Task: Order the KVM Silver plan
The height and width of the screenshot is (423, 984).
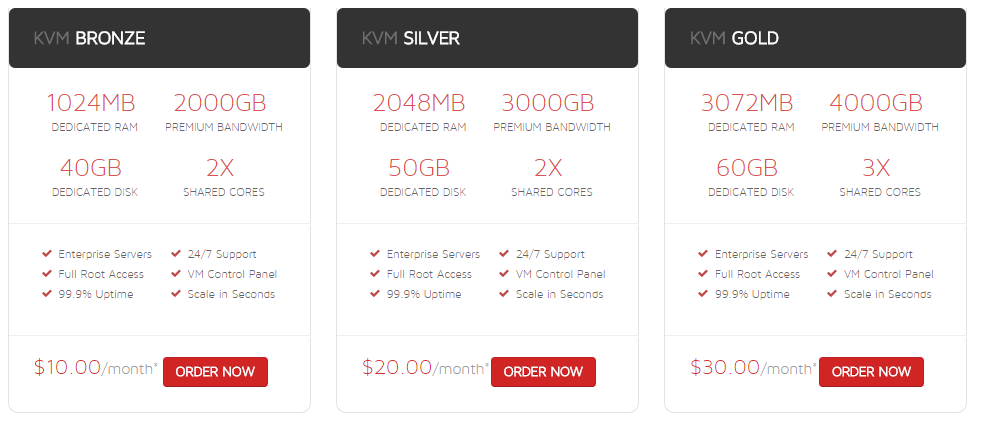Action: 543,372
